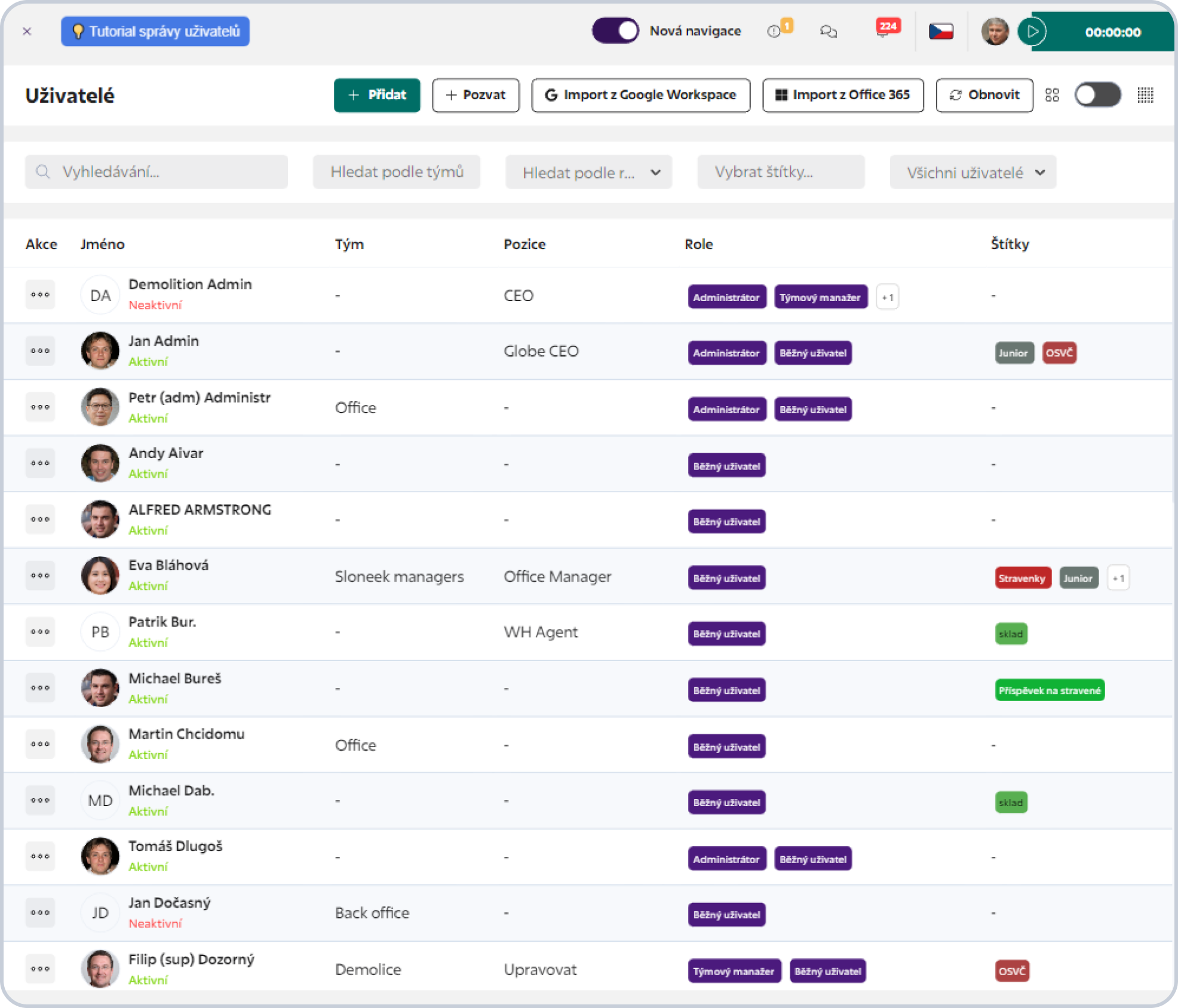This screenshot has height=1008, width=1178.
Task: Click the Czech flag language icon
Action: [x=941, y=31]
